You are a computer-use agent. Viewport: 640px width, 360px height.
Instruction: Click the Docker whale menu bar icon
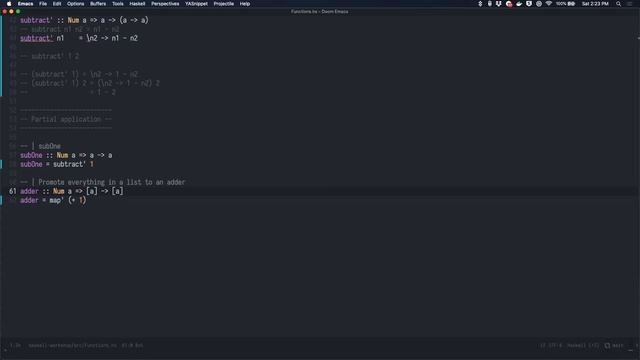[x=519, y=4]
